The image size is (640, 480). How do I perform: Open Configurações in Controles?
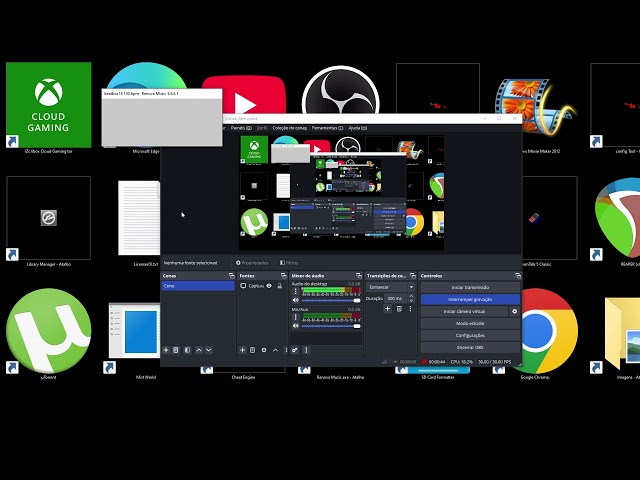(x=470, y=336)
